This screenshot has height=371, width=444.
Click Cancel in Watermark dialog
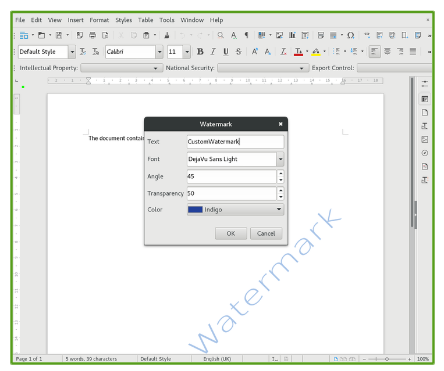(x=266, y=234)
